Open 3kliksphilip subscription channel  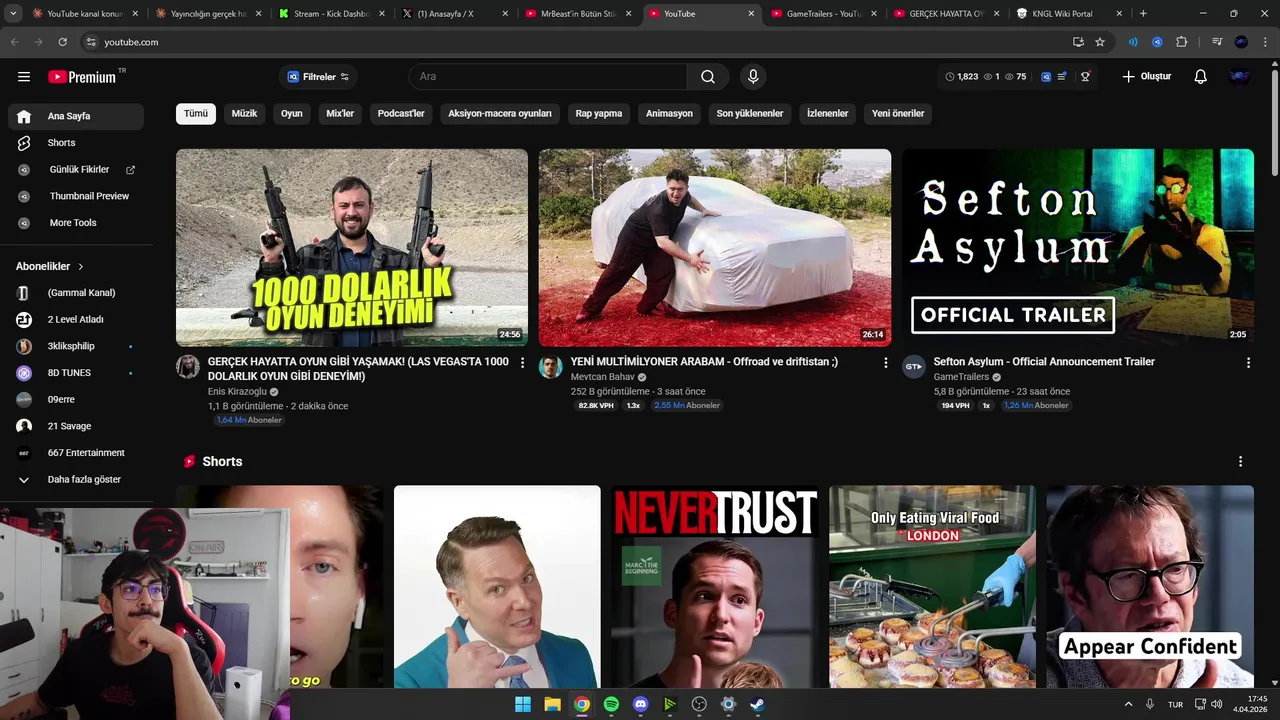[76, 346]
